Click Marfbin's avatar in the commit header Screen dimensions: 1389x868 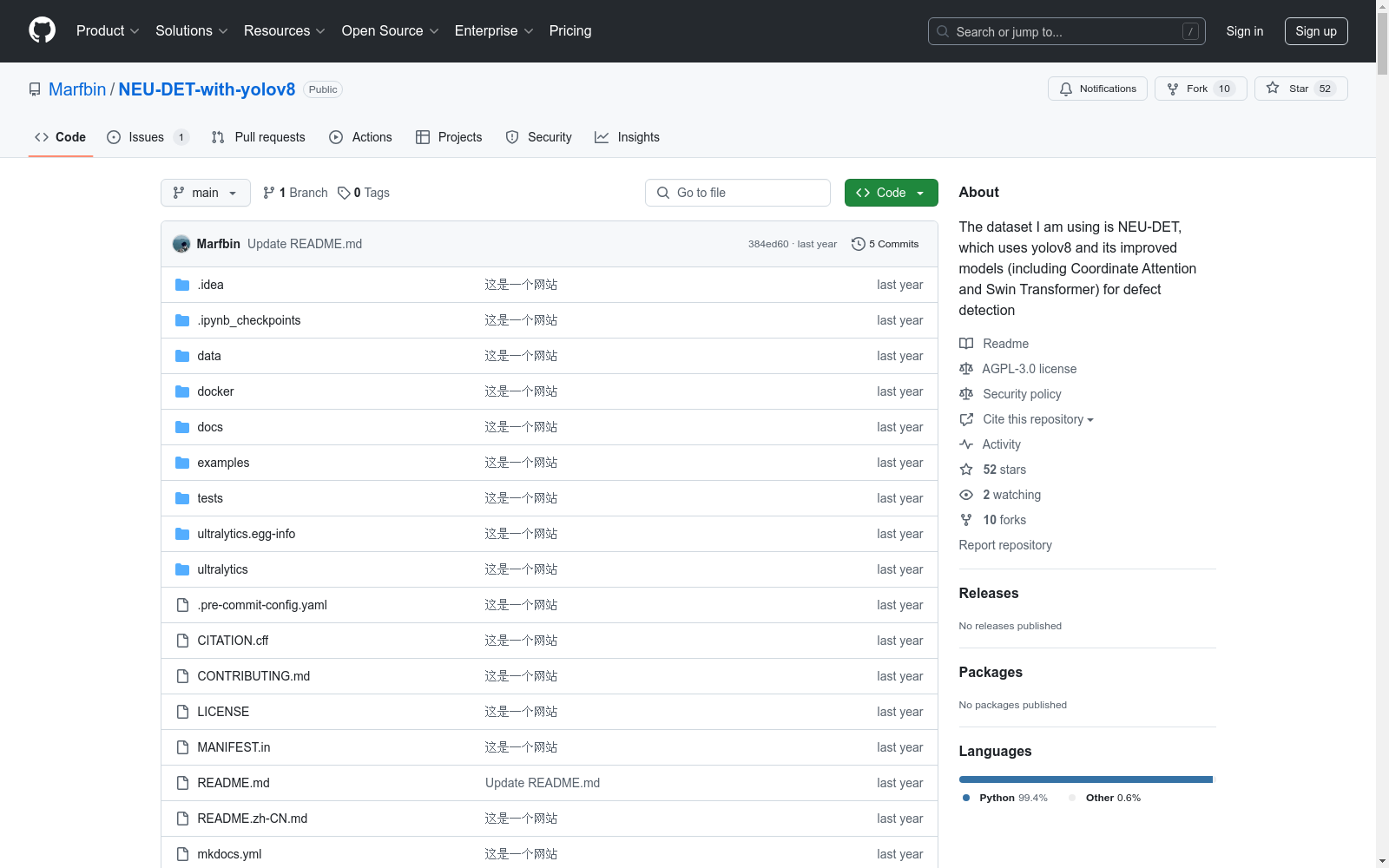pyautogui.click(x=181, y=244)
